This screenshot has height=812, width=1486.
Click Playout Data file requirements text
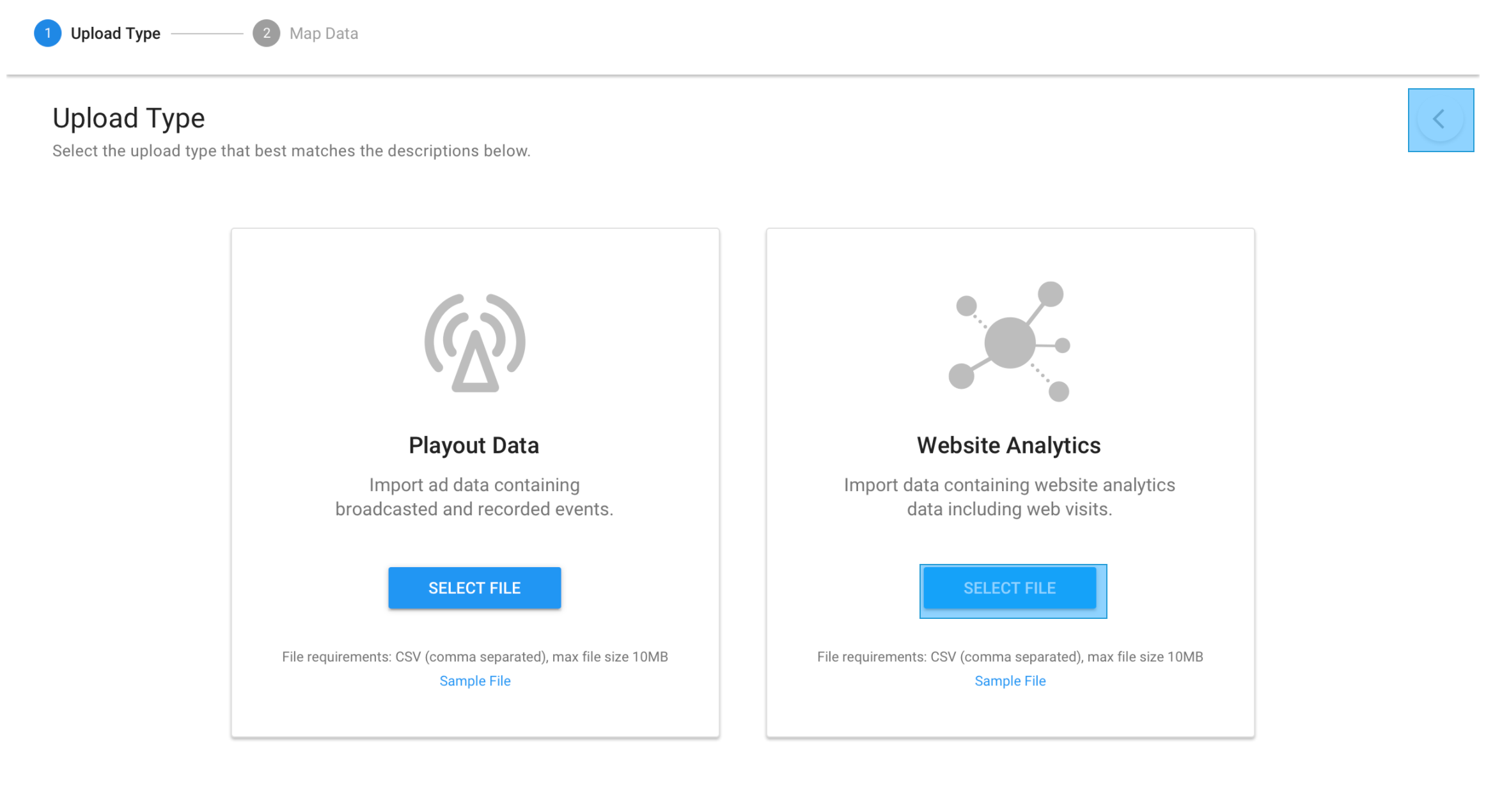(474, 657)
